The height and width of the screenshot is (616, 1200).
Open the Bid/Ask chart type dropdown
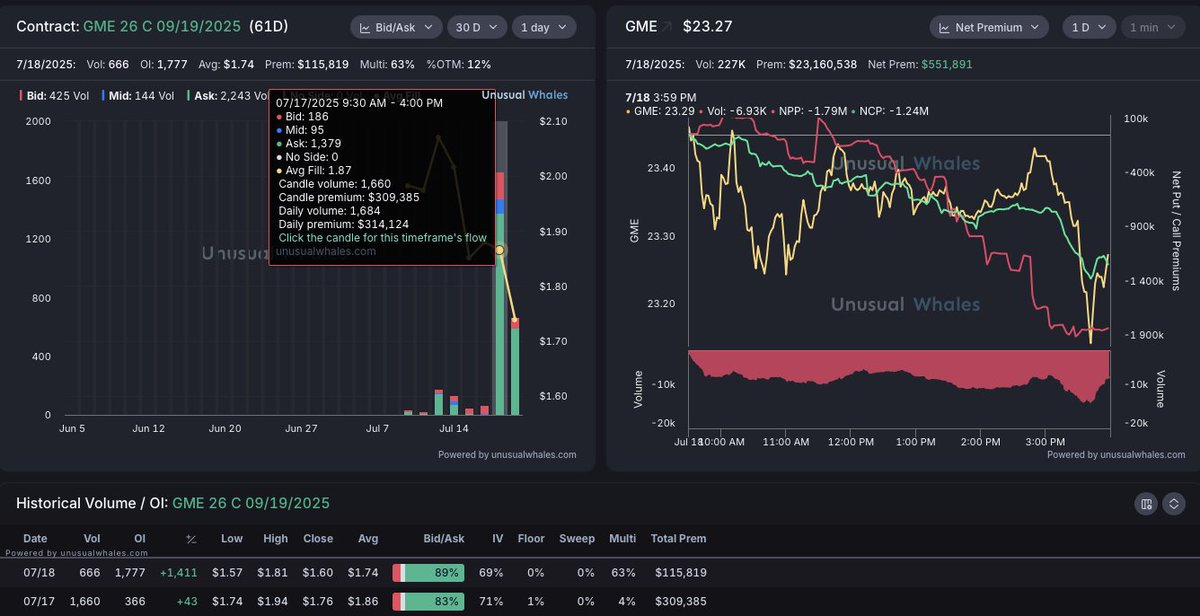point(395,27)
